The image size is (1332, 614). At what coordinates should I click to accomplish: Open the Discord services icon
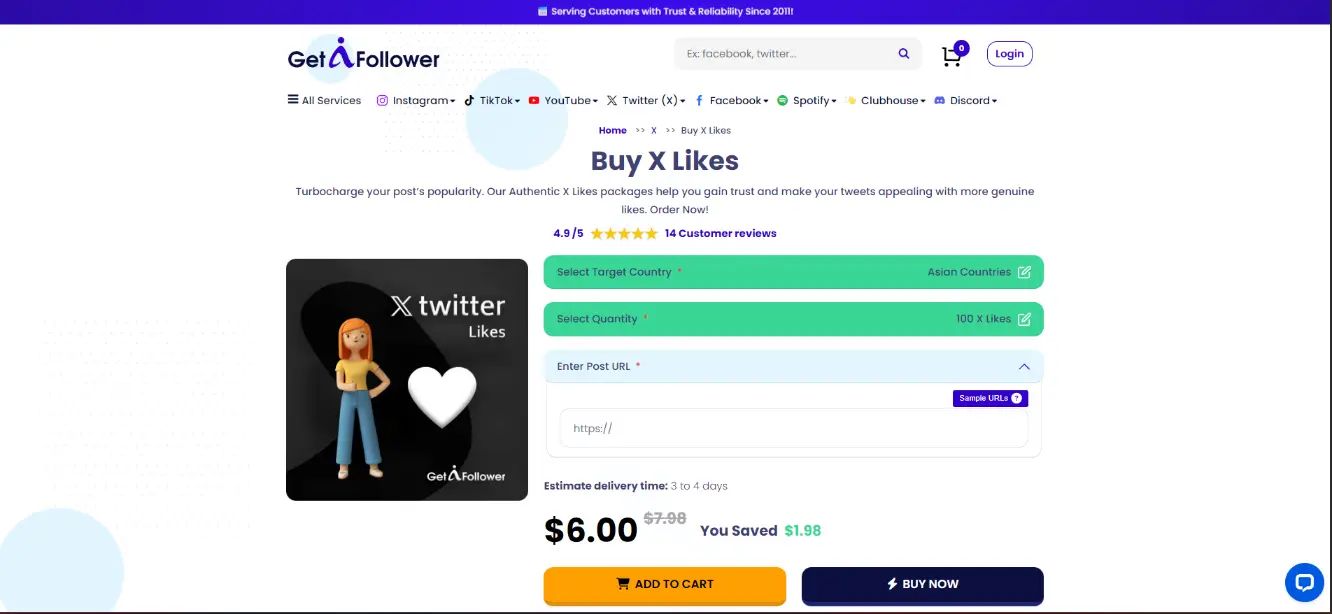(939, 100)
